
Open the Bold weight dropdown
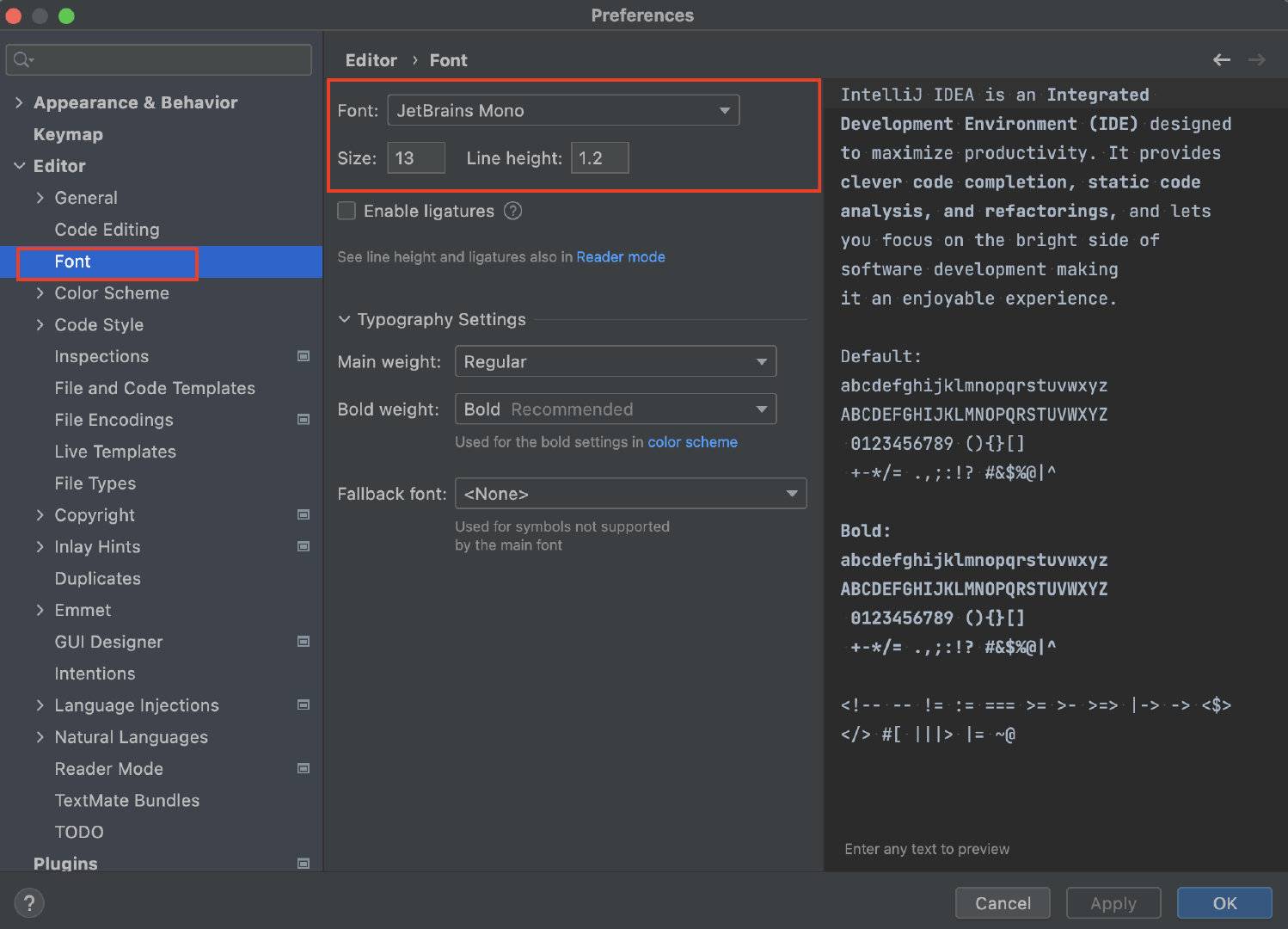pos(616,409)
